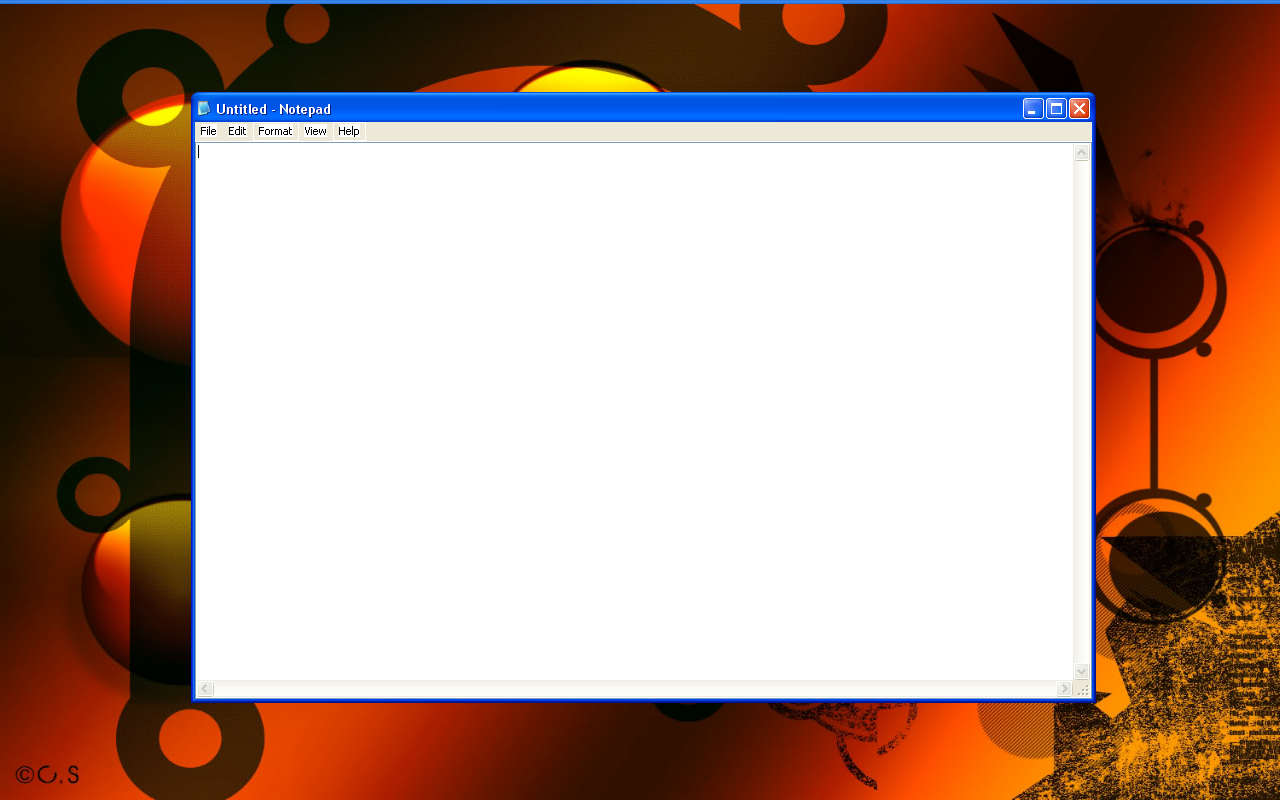
Task: Open the Format menu
Action: [x=274, y=130]
